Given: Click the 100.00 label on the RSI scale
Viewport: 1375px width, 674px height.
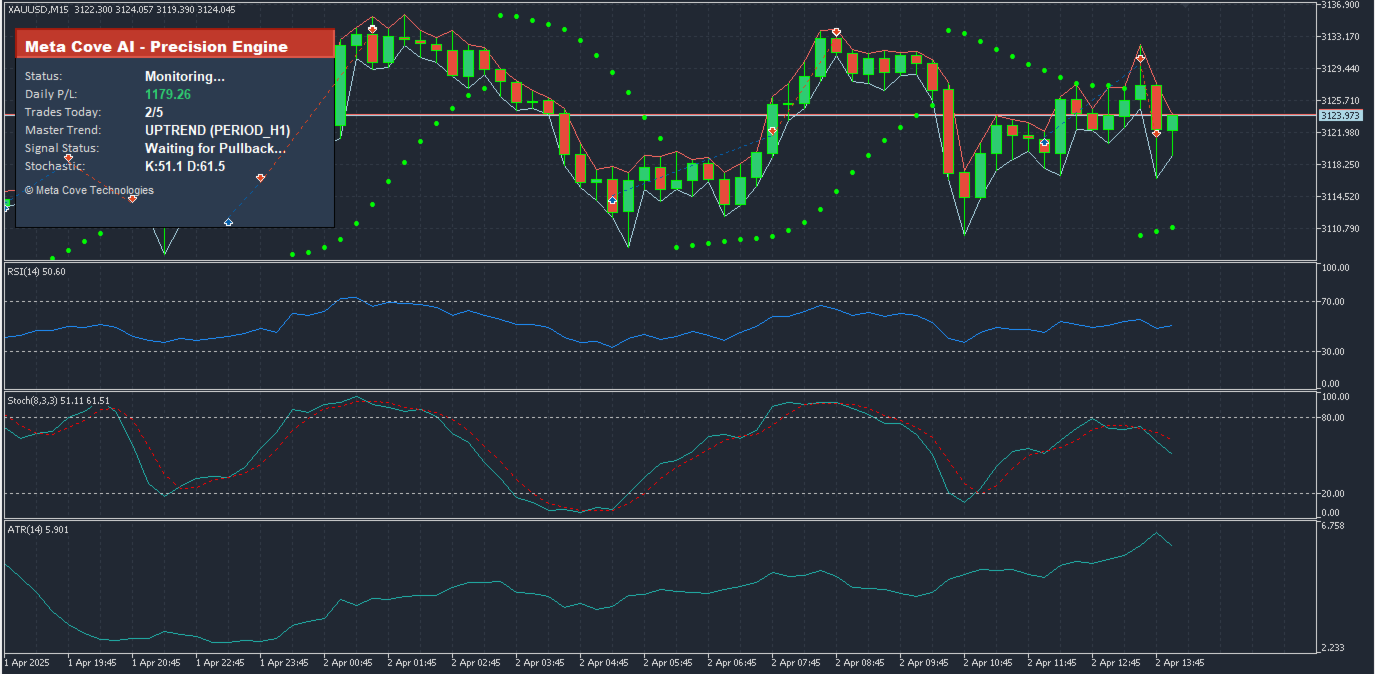Looking at the screenshot, I should (1336, 268).
